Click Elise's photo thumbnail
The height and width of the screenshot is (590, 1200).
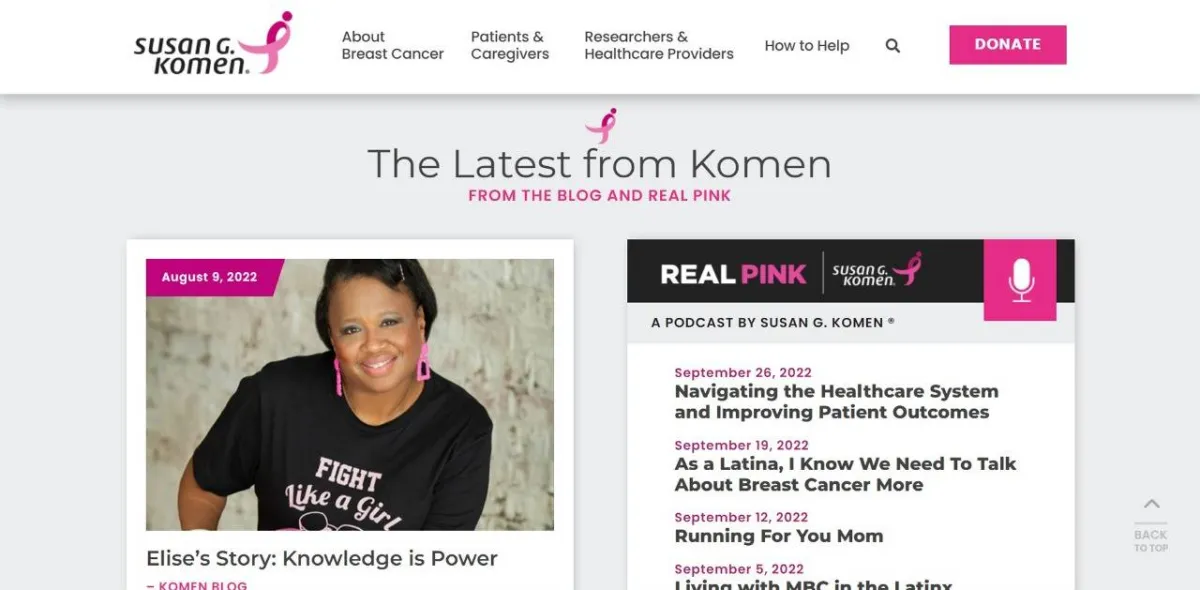tap(350, 395)
